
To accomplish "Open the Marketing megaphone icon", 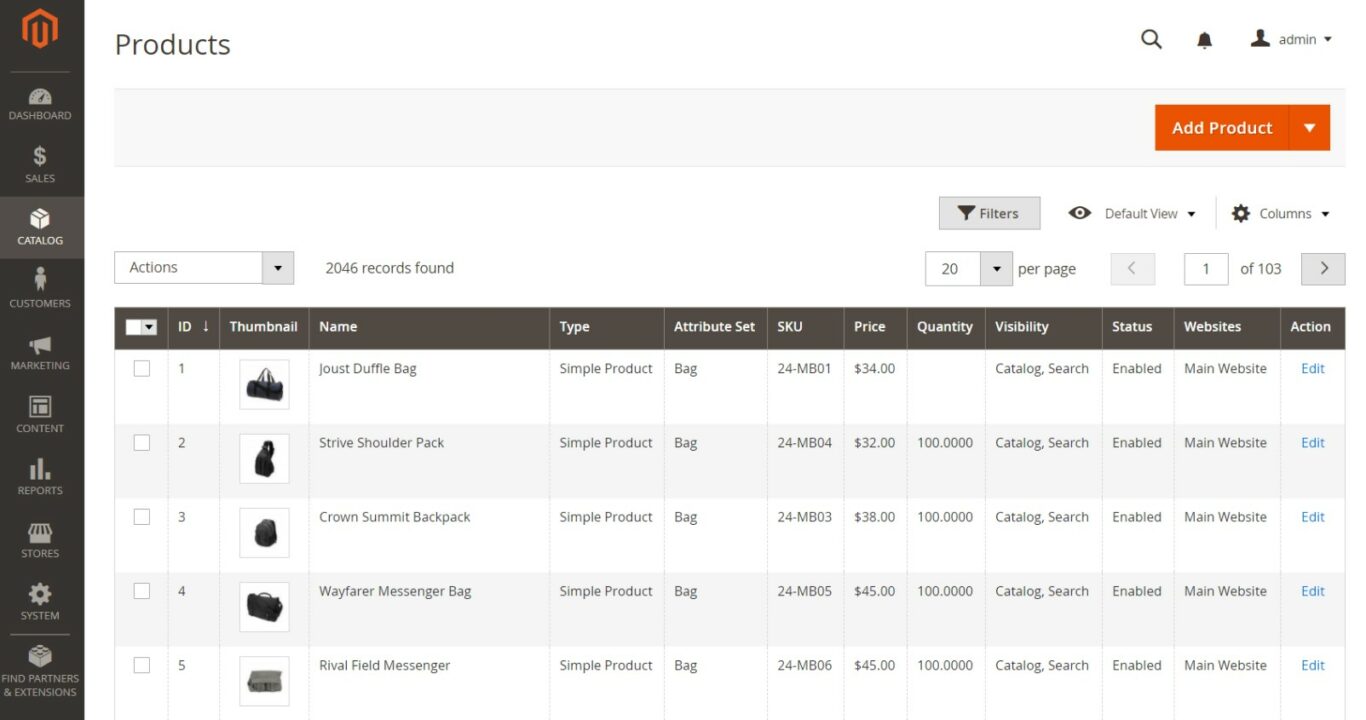I will (x=40, y=345).
